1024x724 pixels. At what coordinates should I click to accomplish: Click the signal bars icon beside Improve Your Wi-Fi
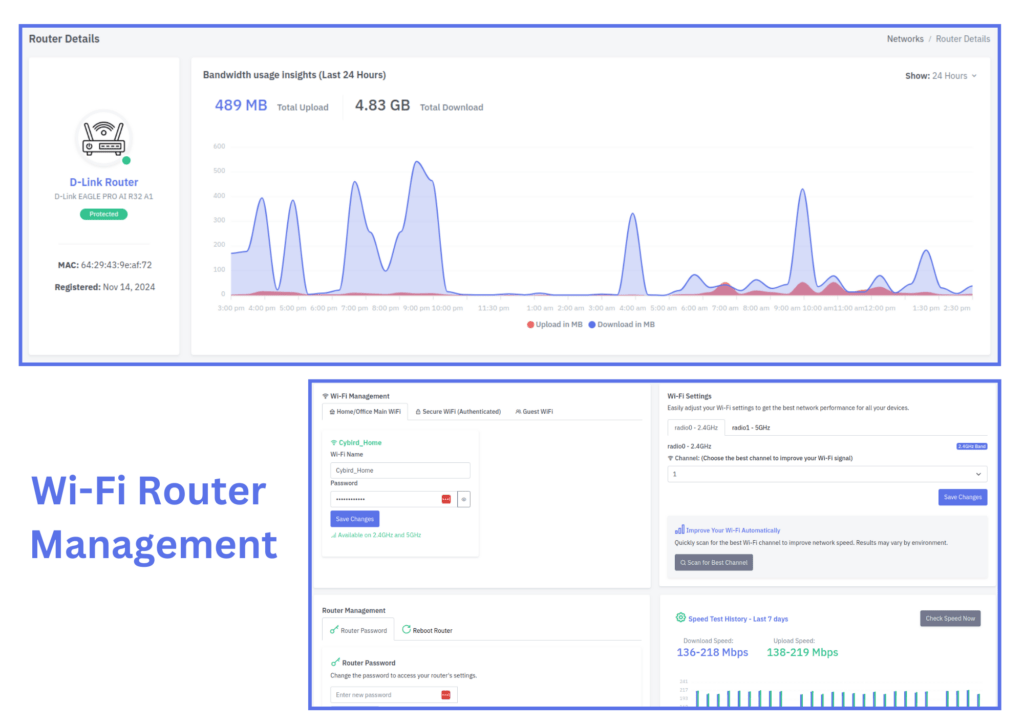(680, 530)
